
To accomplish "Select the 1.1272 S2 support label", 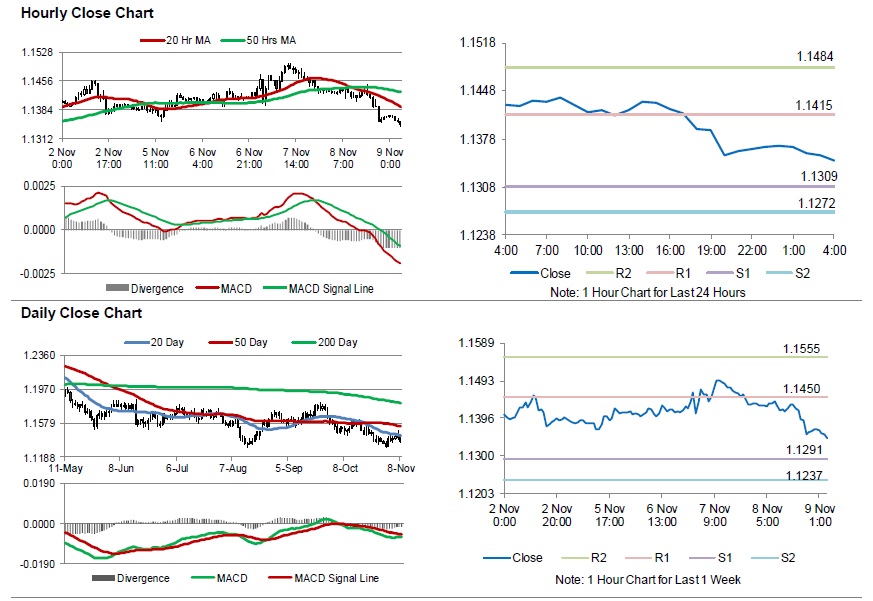I will coord(816,203).
